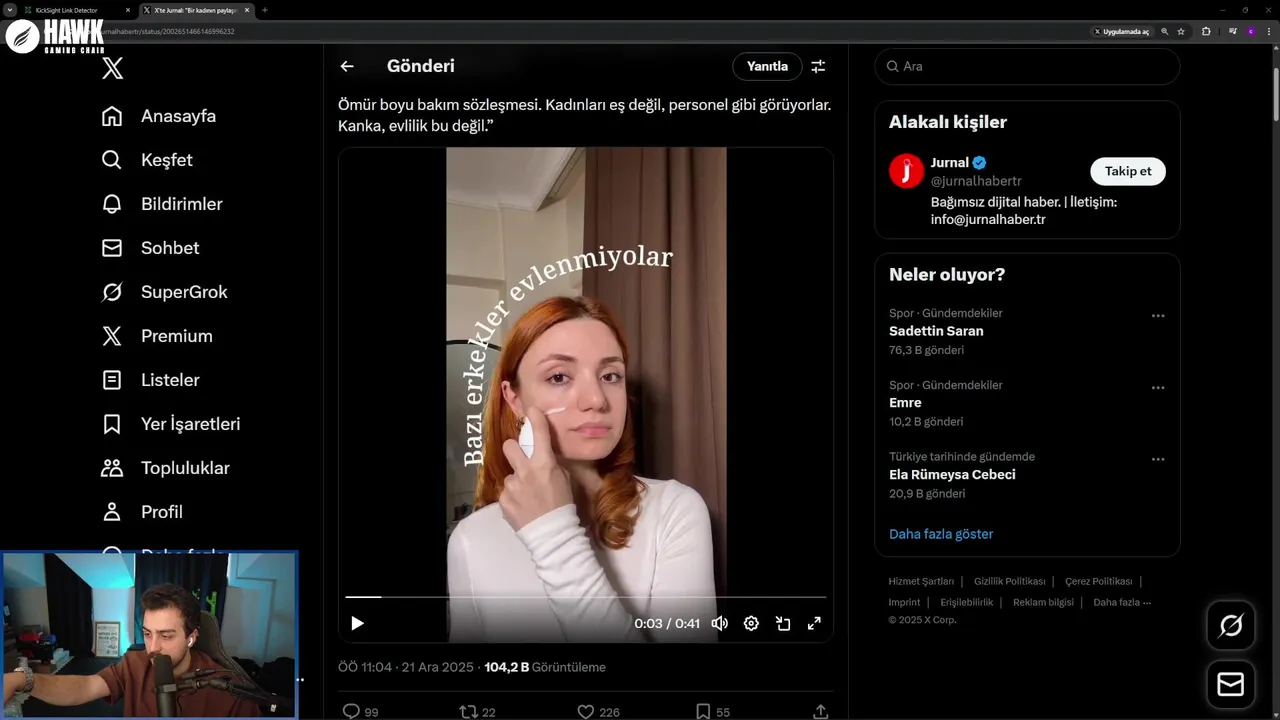The image size is (1280, 720).
Task: Bookmark the page with star icon
Action: tap(1181, 32)
